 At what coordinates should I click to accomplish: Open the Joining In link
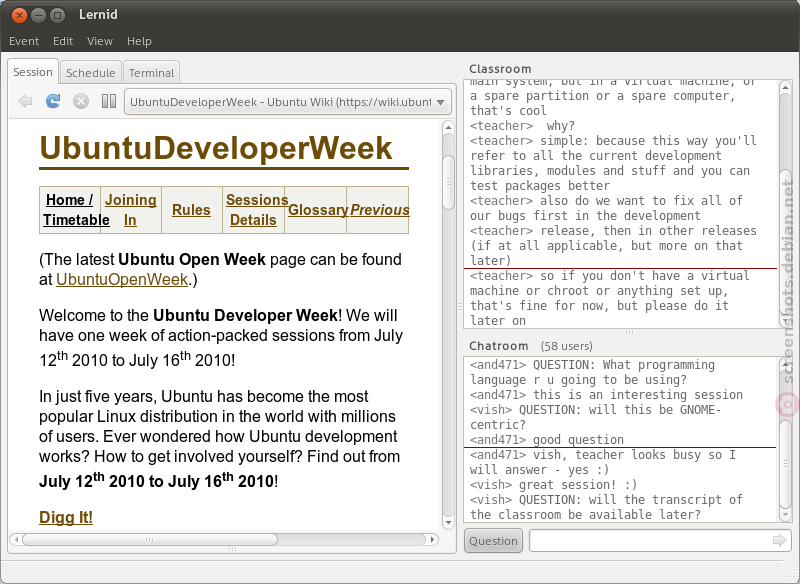(x=131, y=210)
